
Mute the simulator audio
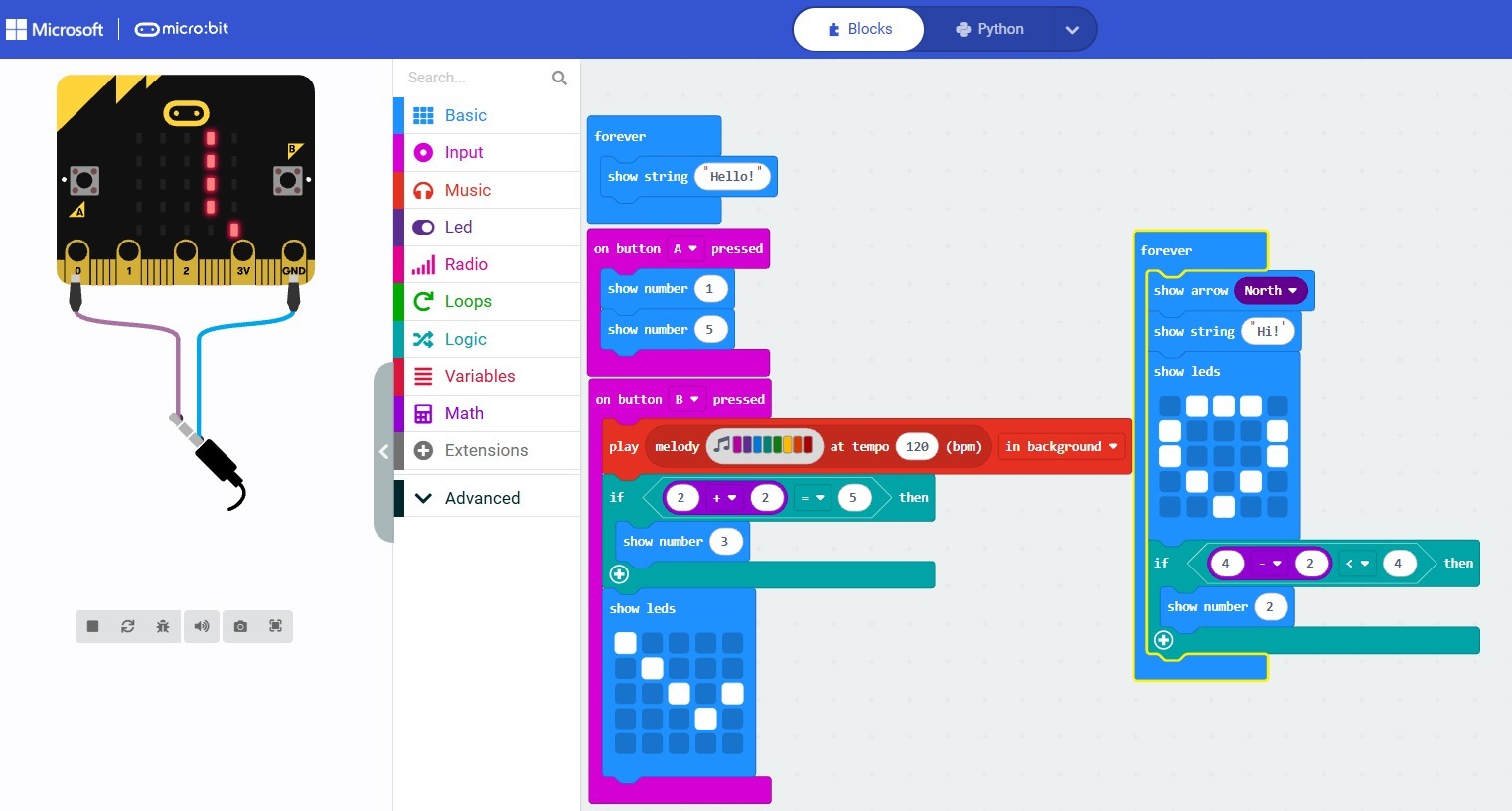point(202,626)
